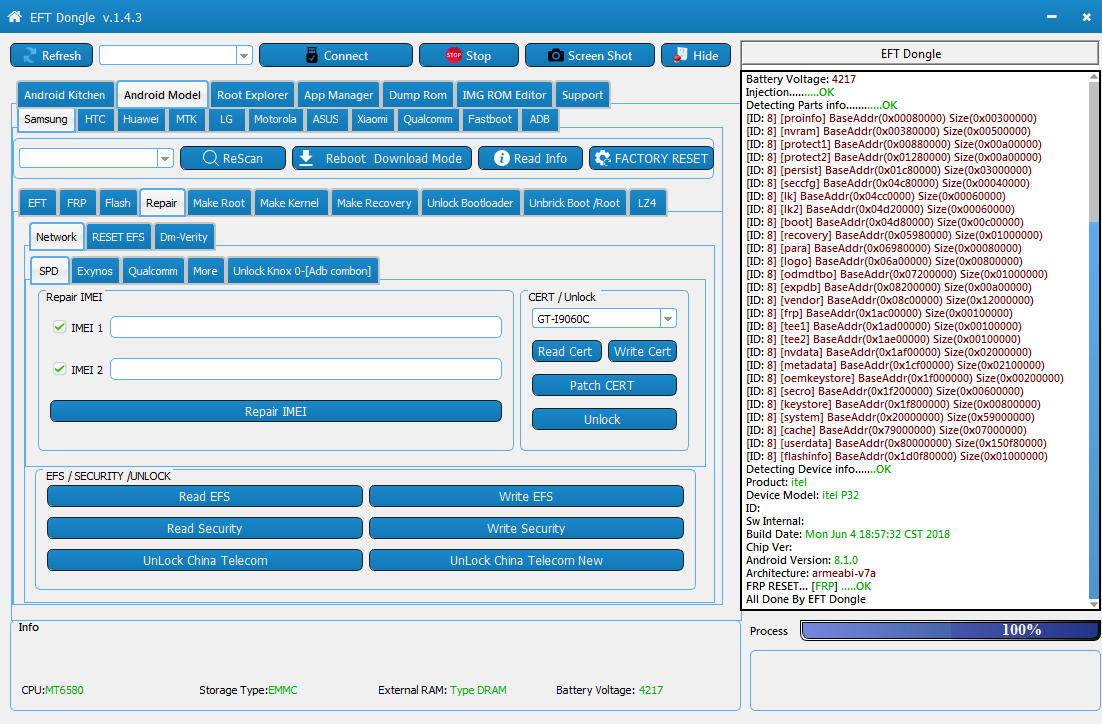Select the Xiaomi brand tab
Image resolution: width=1102 pixels, height=724 pixels.
372,119
